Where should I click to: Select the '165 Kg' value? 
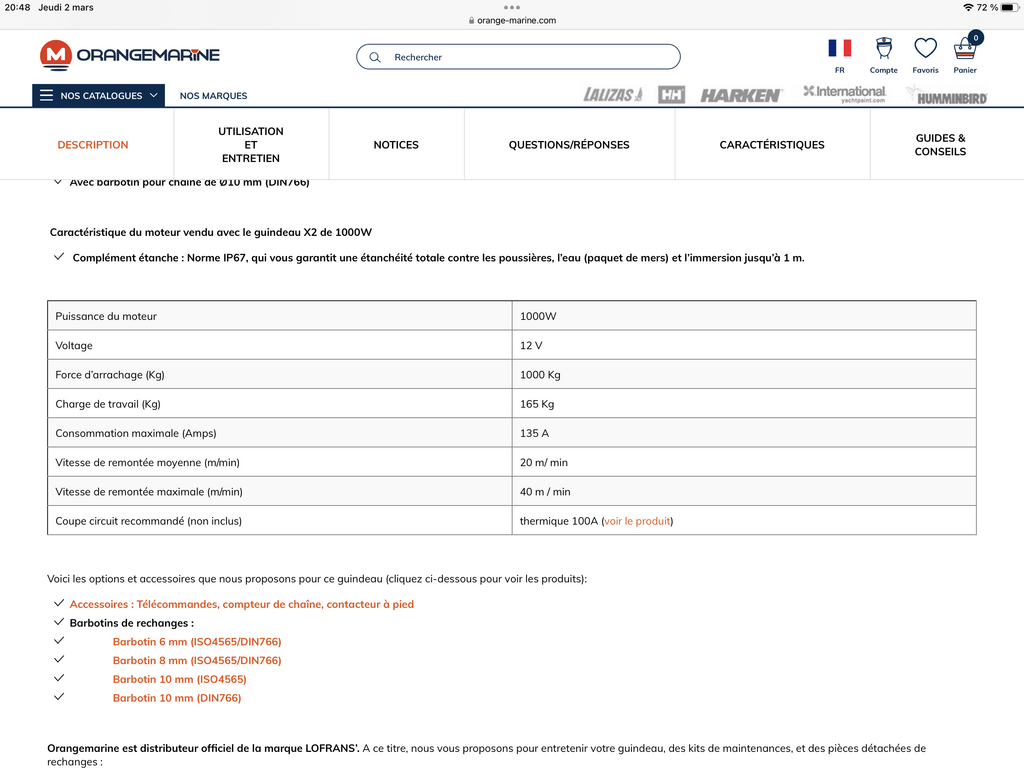pos(537,404)
